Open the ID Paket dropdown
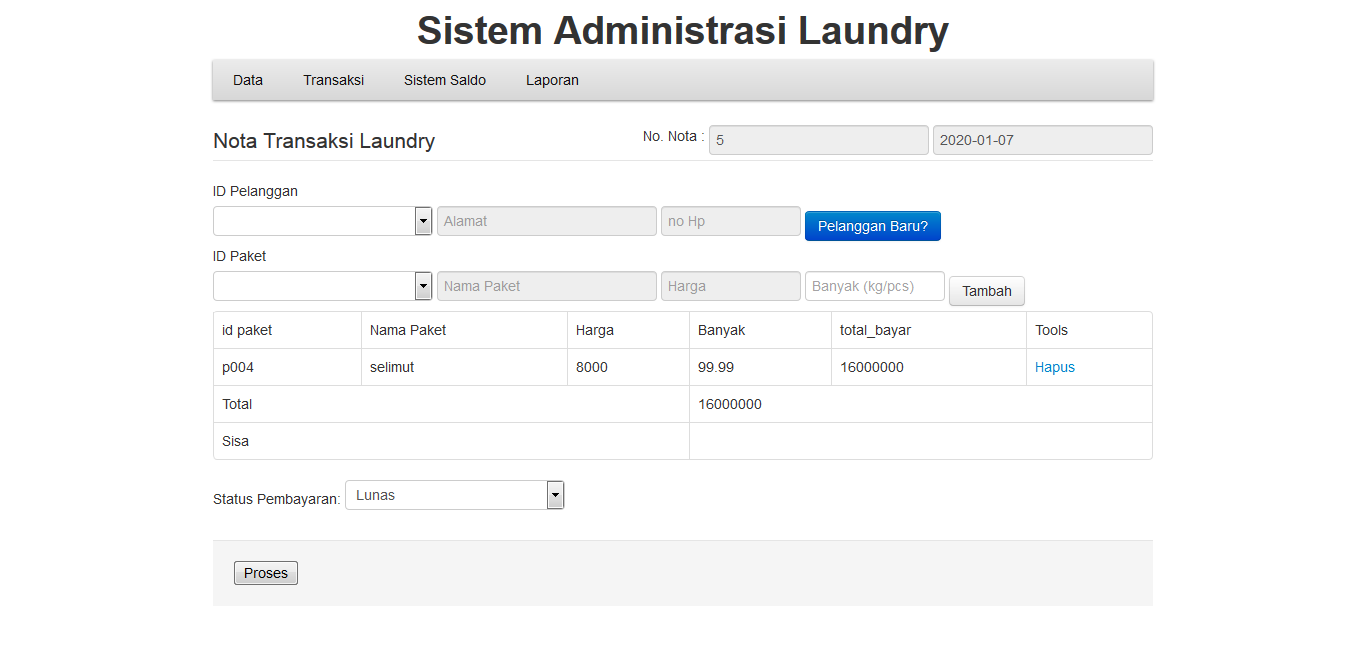 click(322, 285)
